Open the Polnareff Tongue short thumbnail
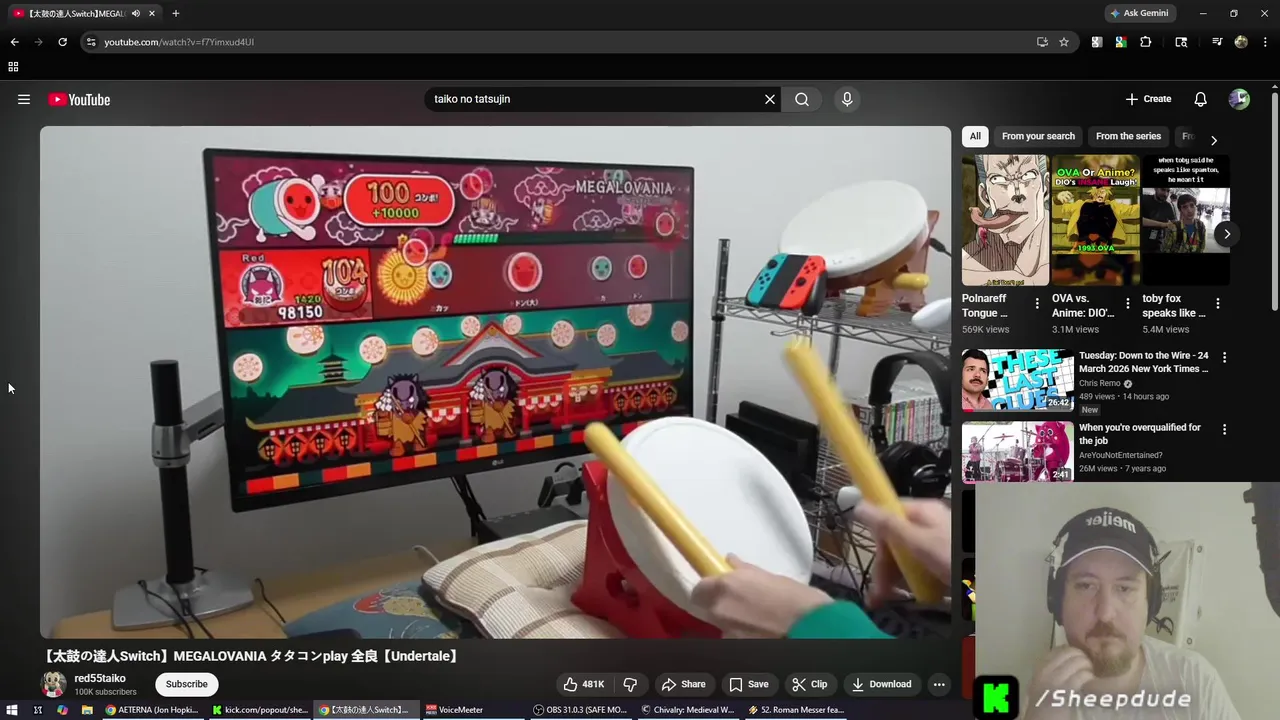 pos(1005,220)
